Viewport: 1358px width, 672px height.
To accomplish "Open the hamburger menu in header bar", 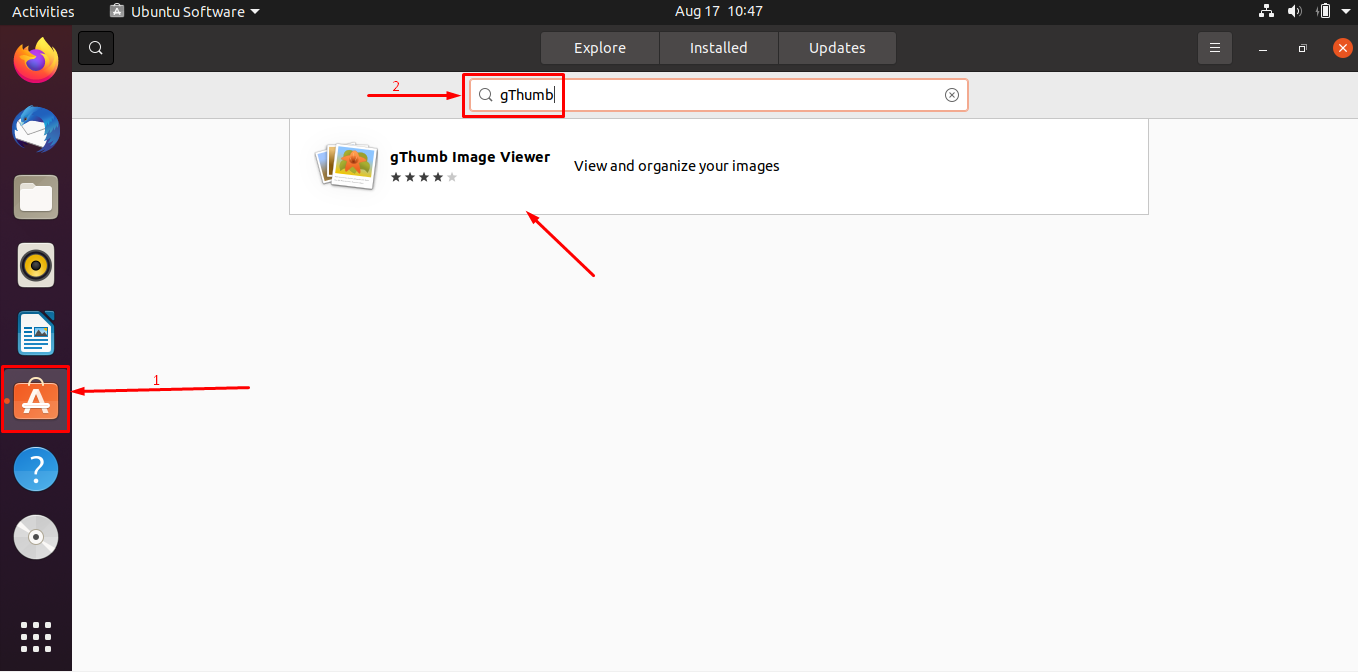I will (1215, 47).
